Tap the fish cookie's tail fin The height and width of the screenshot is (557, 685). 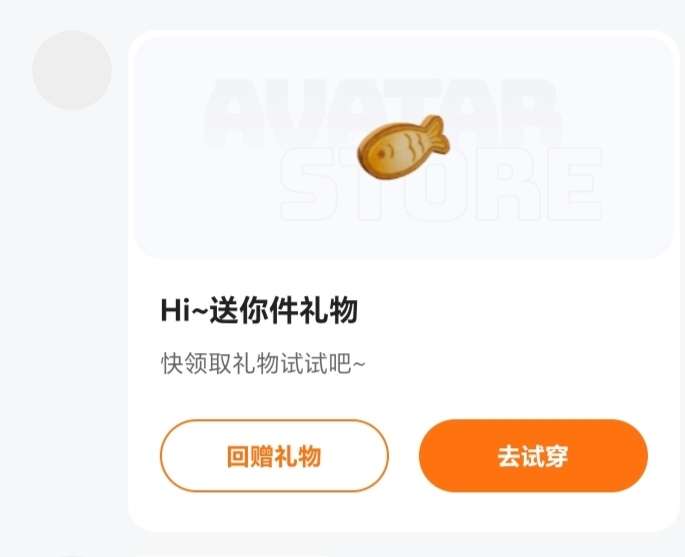coord(436,133)
